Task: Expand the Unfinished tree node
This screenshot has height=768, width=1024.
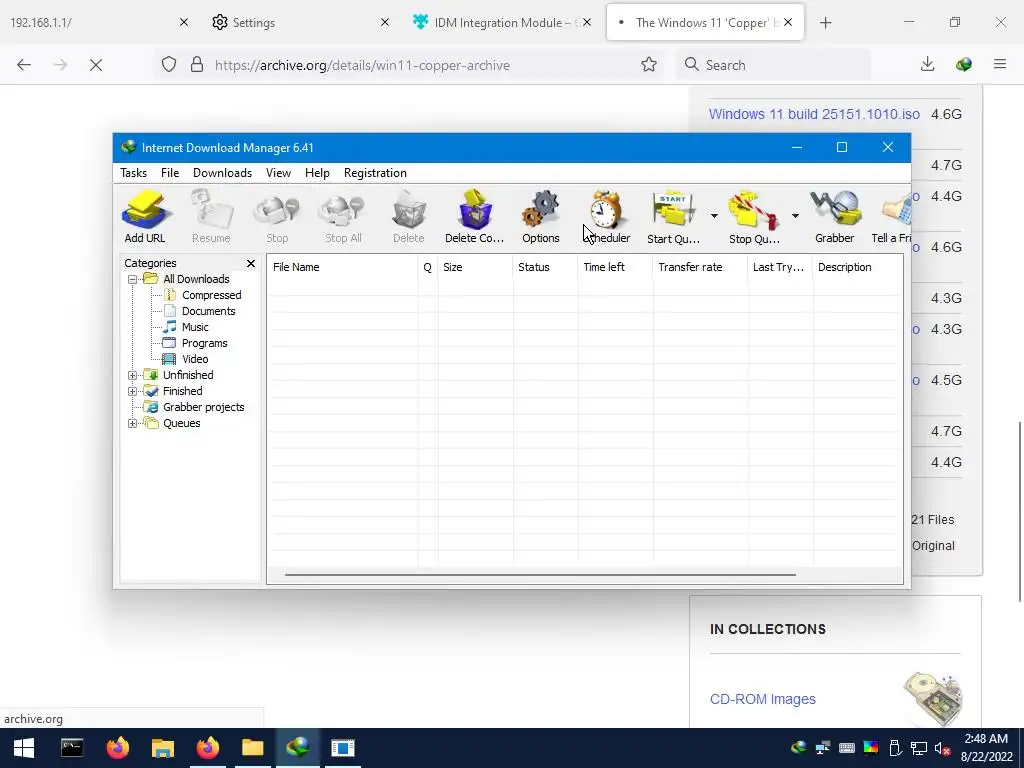Action: click(133, 375)
